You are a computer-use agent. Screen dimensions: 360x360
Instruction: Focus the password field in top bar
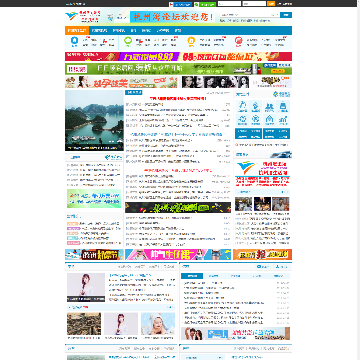click(x=254, y=4)
